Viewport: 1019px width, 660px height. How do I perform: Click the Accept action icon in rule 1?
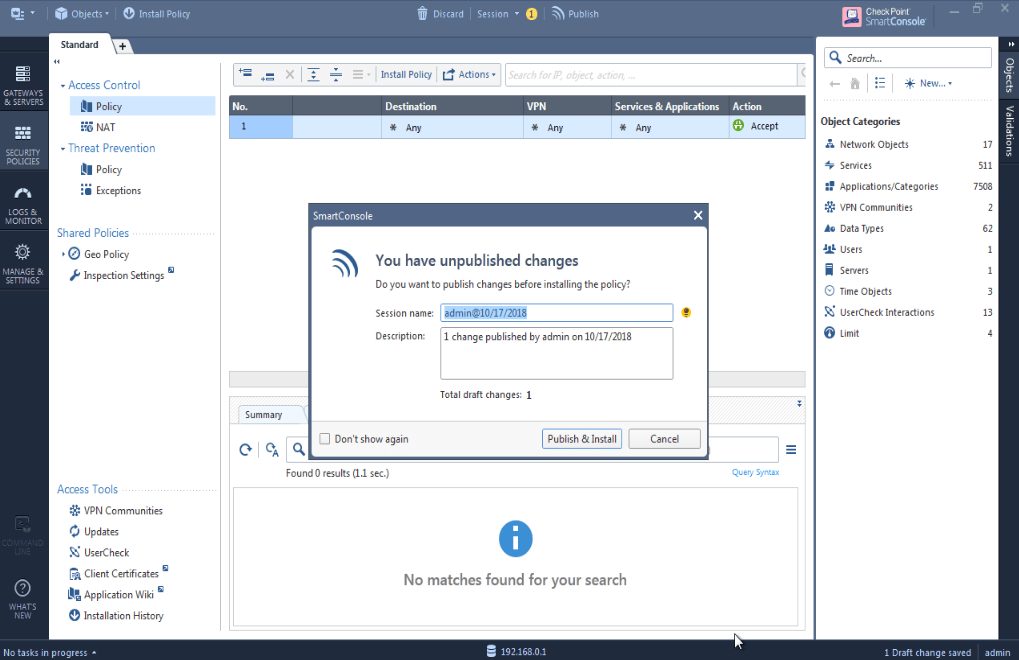pyautogui.click(x=738, y=125)
